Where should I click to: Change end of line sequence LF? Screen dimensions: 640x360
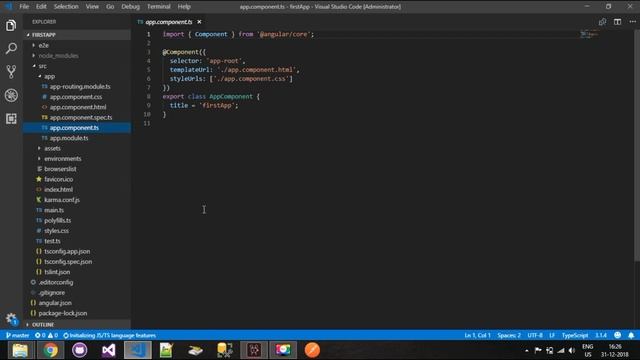(552, 335)
